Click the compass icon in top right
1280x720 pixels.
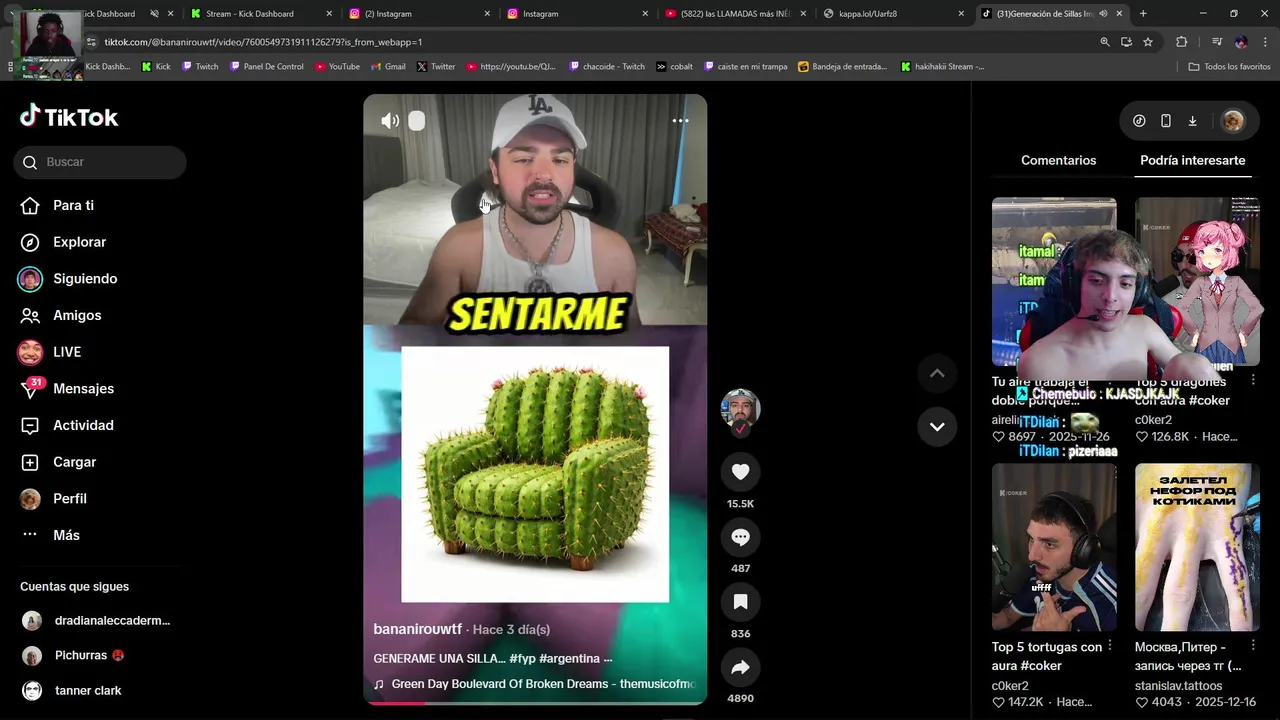click(1139, 121)
